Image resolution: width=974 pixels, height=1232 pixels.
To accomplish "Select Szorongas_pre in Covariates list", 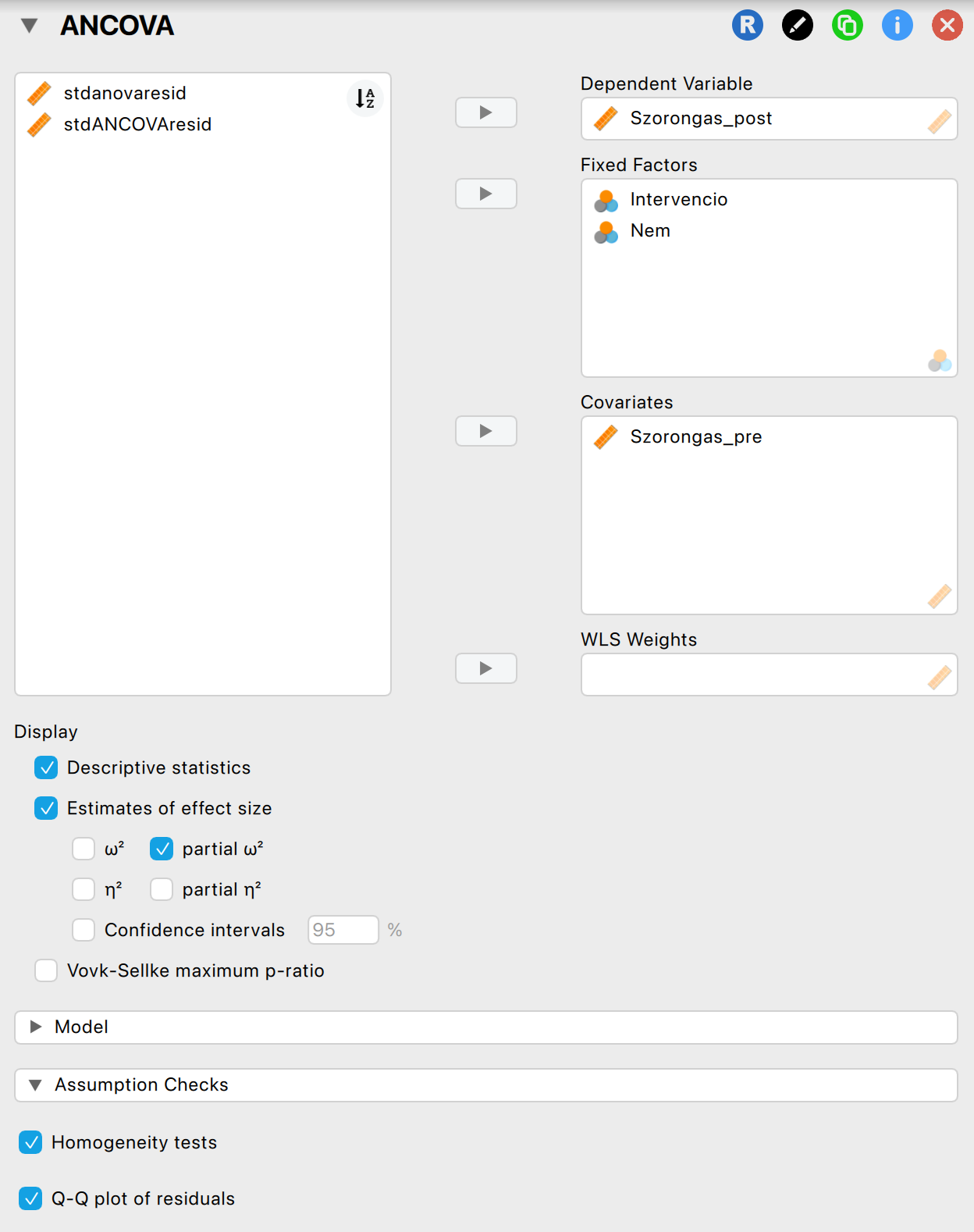I will tap(695, 436).
